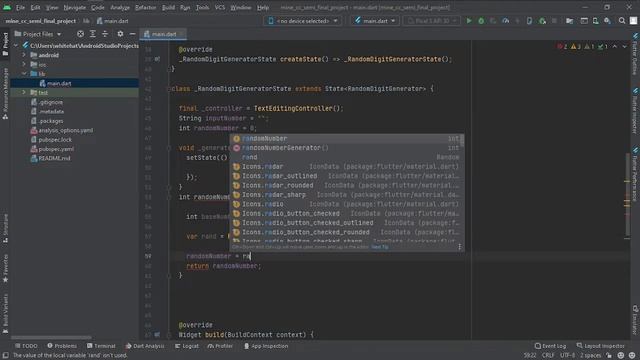
Task: Run the app with the green play button
Action: click(469, 21)
